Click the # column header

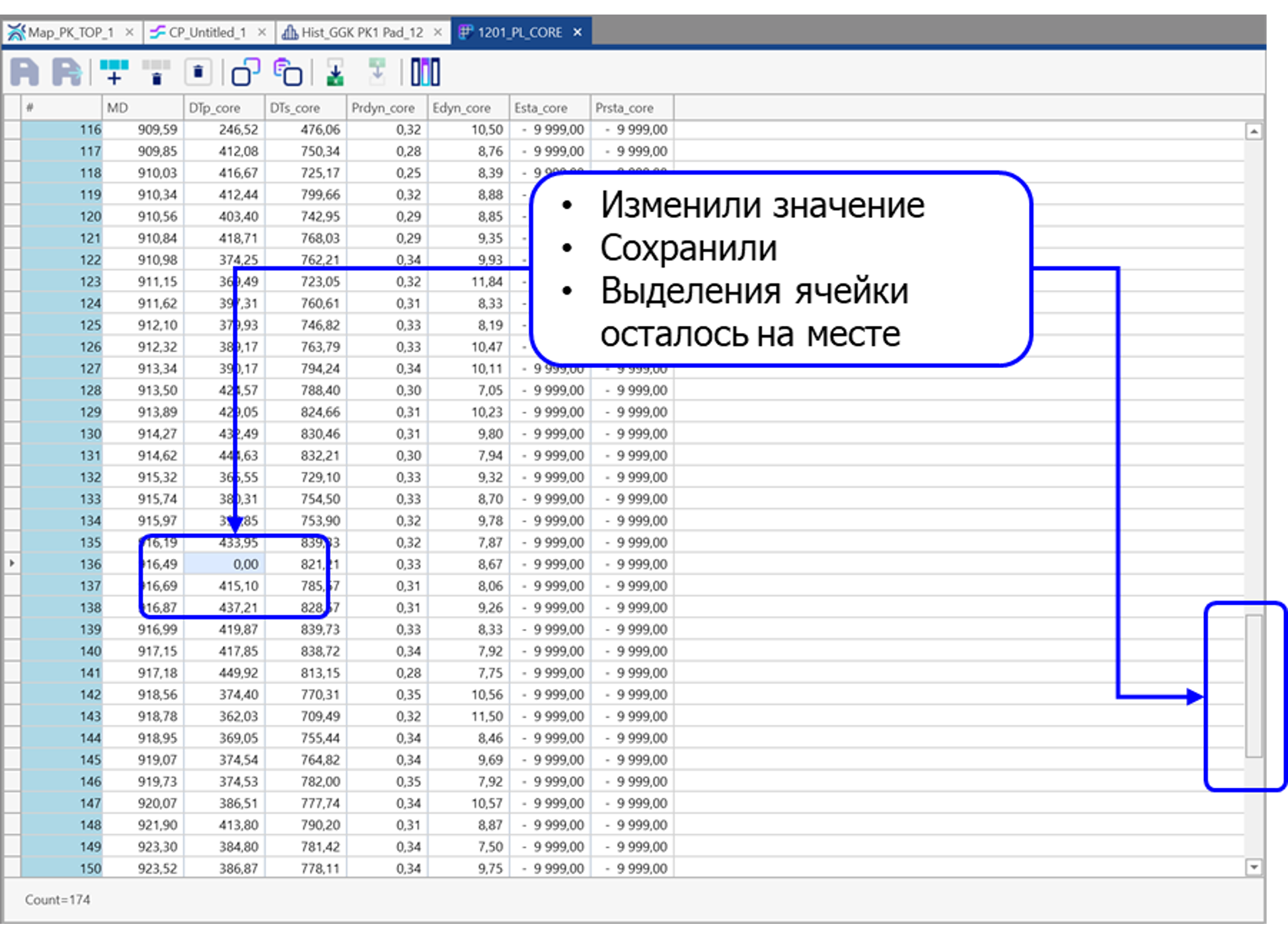tap(61, 108)
